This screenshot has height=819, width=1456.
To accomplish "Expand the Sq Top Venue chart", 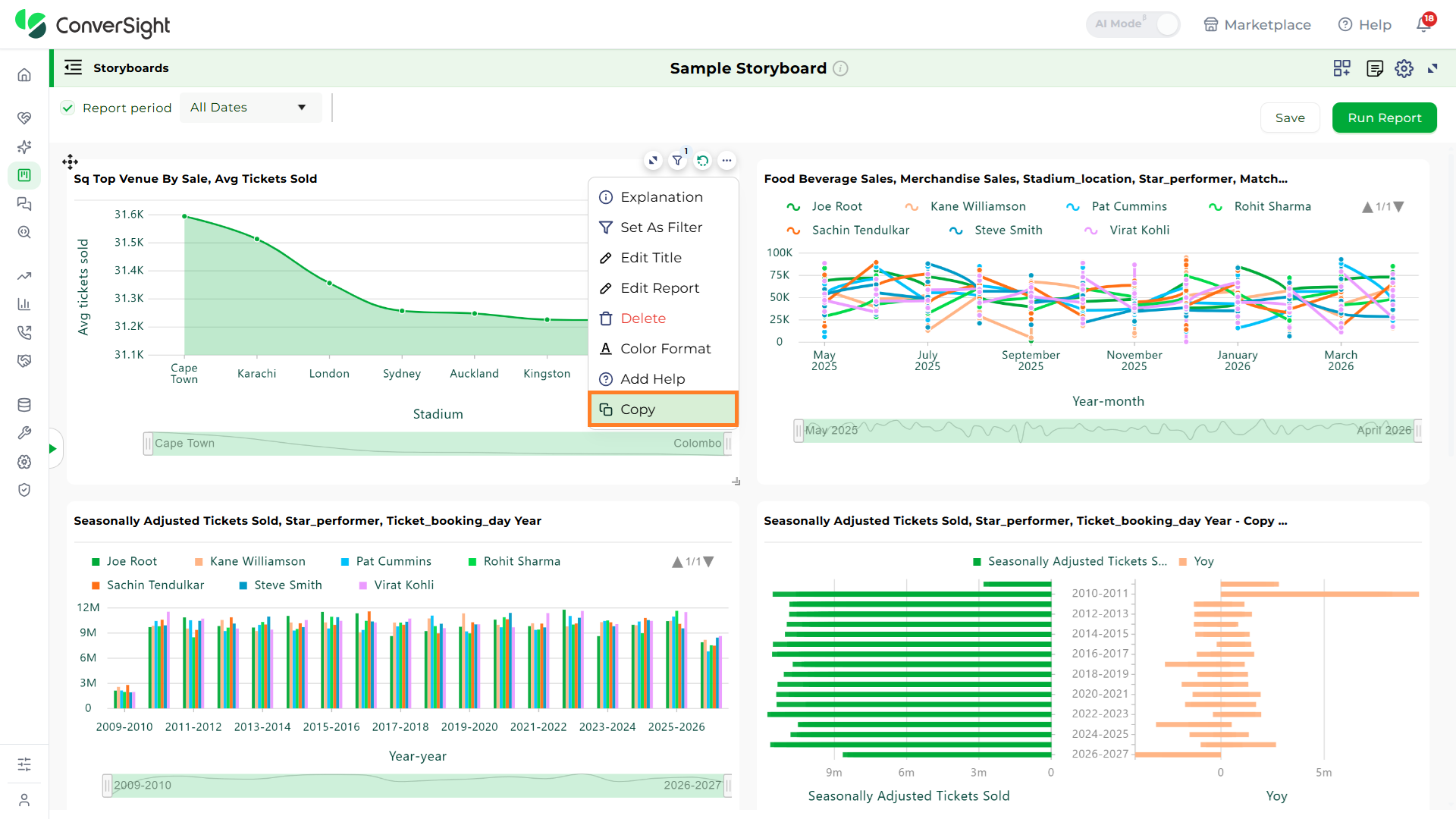I will coord(653,160).
